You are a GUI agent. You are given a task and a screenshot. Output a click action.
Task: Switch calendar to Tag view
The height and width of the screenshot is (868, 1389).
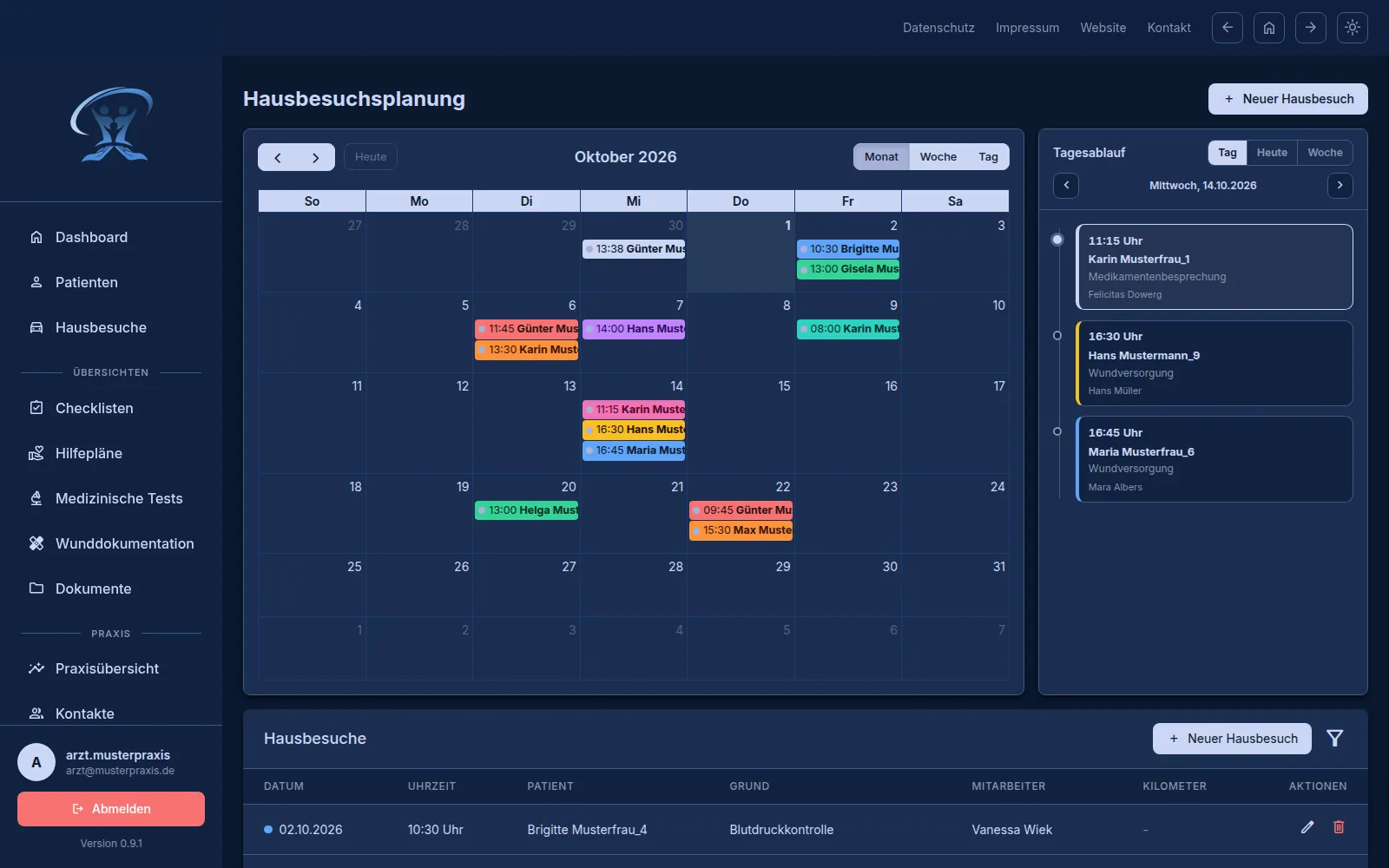point(989,157)
